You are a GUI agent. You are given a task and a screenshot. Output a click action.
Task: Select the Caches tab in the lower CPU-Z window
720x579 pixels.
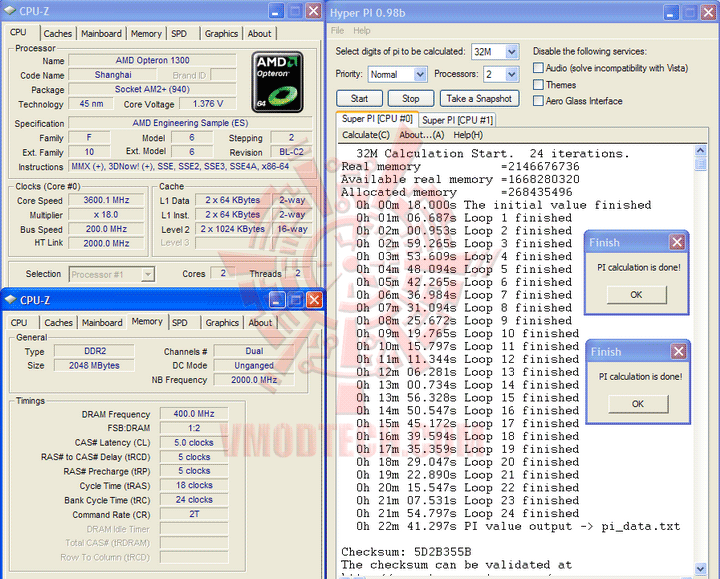58,323
